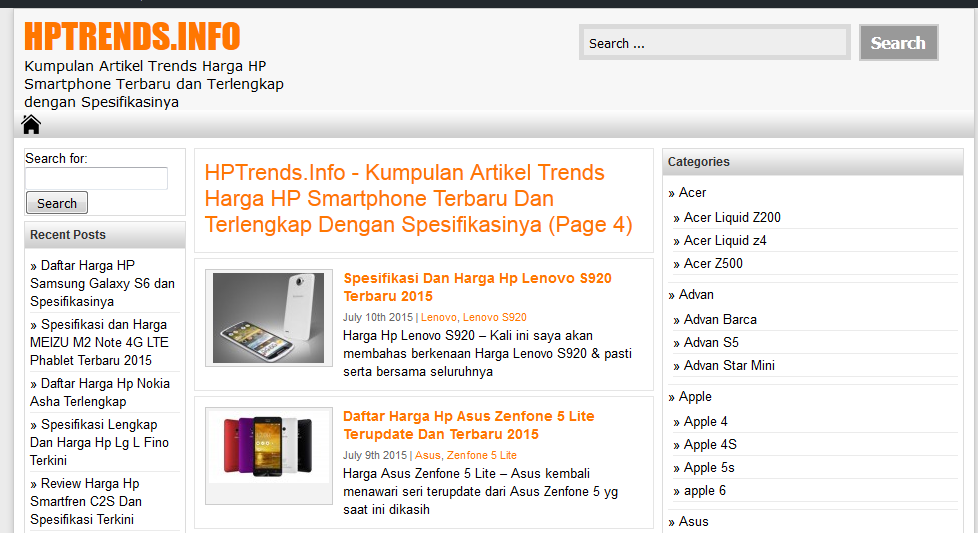Click the gray header Search button
The height and width of the screenshot is (533, 978).
[x=898, y=42]
